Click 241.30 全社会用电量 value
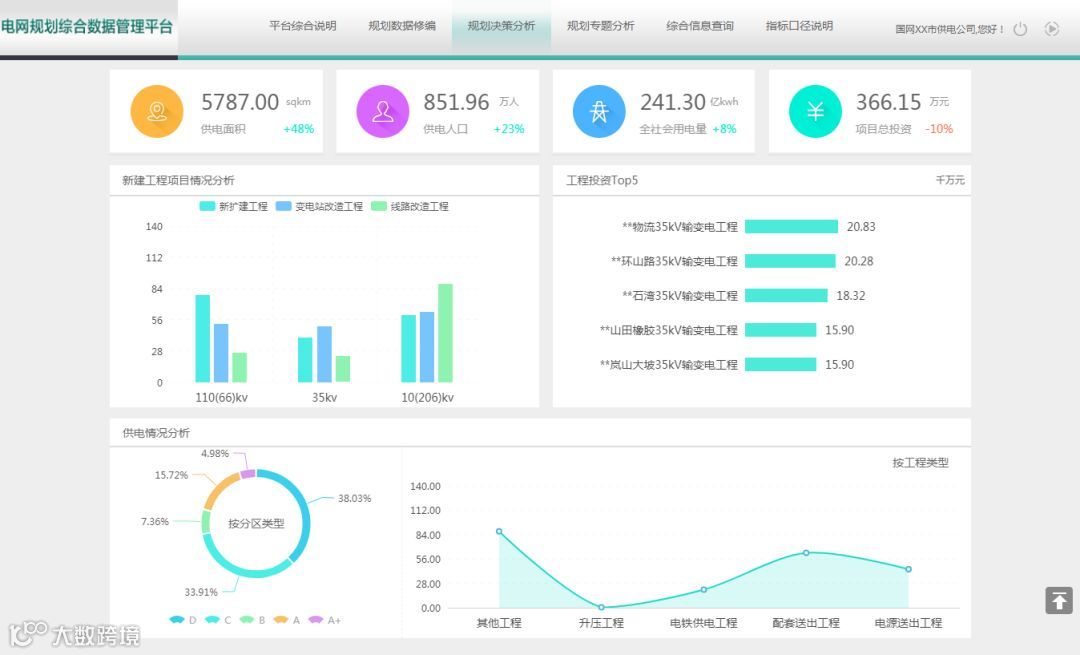 673,102
